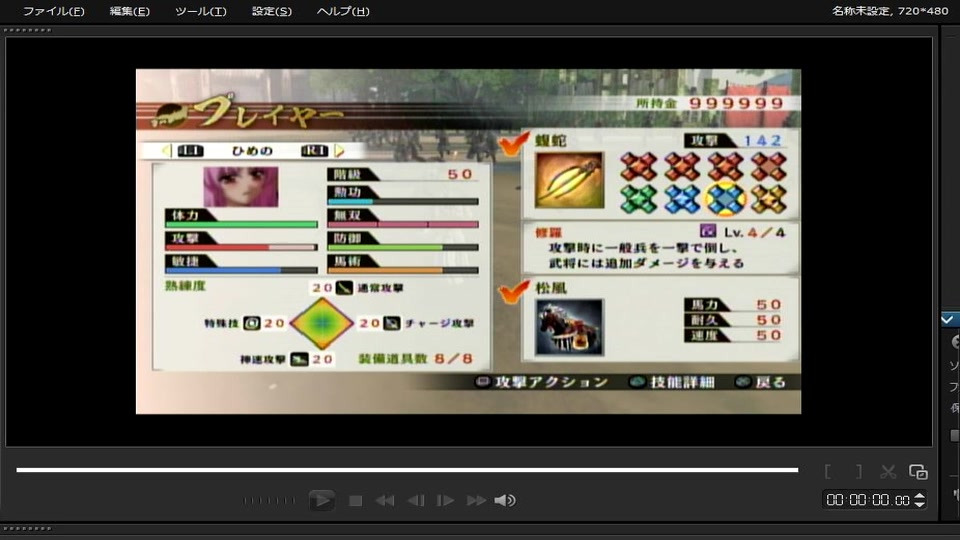The width and height of the screenshot is (960, 540).
Task: Split the clip with the scissors icon
Action: point(888,471)
